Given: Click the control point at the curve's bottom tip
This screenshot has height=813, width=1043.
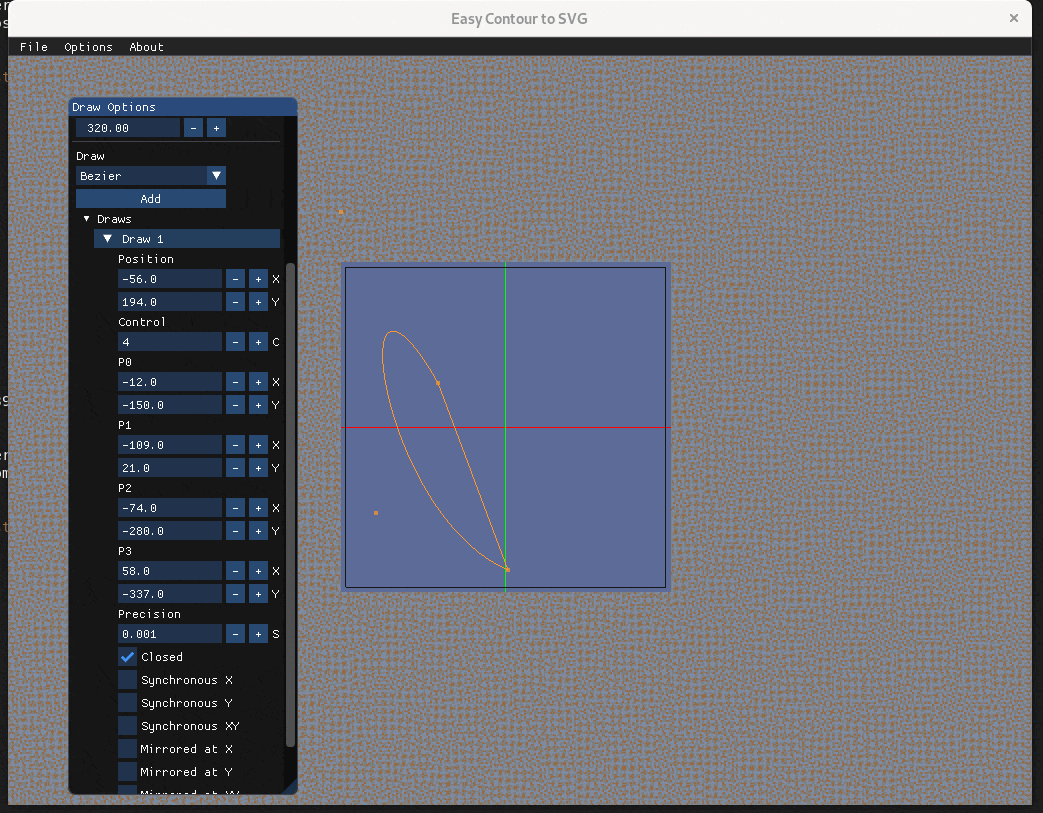Looking at the screenshot, I should click(x=508, y=569).
